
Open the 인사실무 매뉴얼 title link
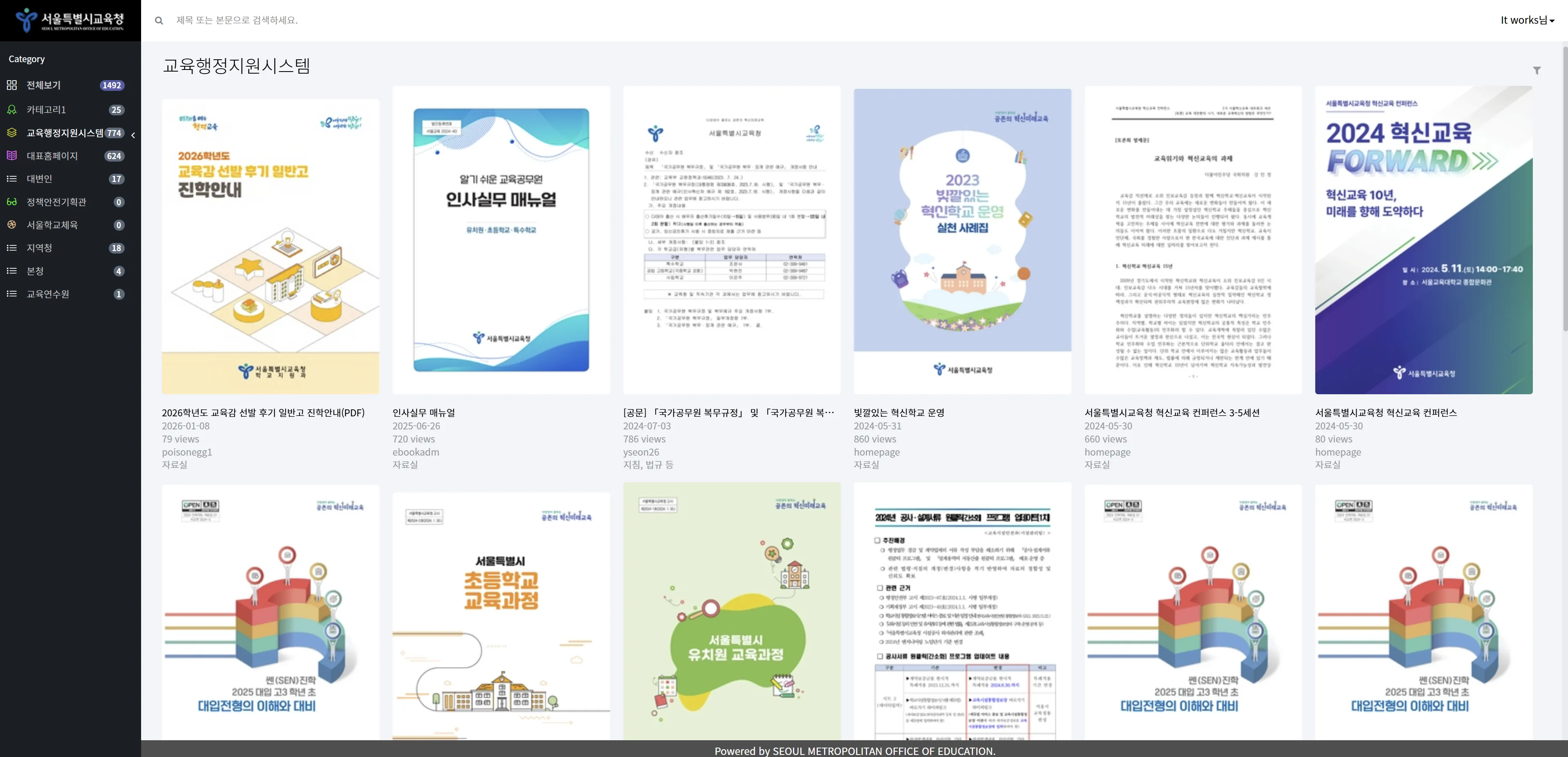[x=424, y=413]
